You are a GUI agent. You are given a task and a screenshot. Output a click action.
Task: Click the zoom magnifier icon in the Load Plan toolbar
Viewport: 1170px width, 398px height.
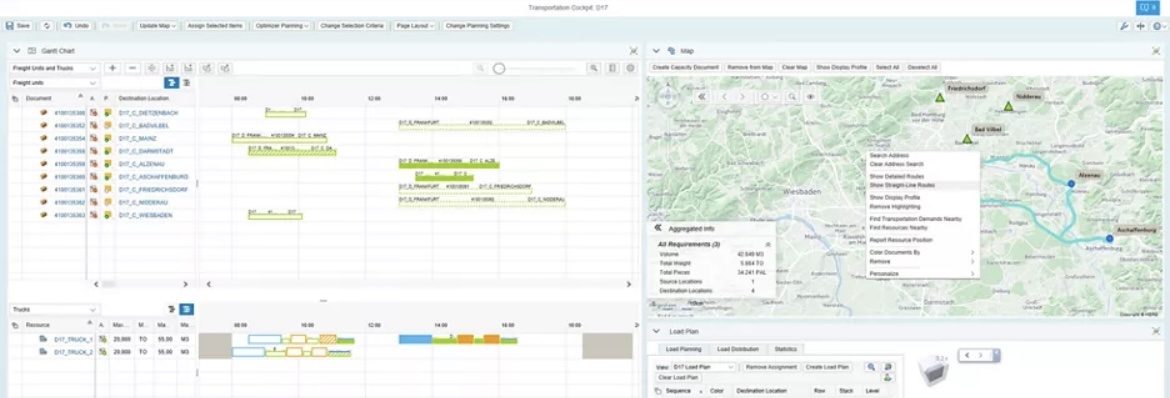(x=870, y=367)
